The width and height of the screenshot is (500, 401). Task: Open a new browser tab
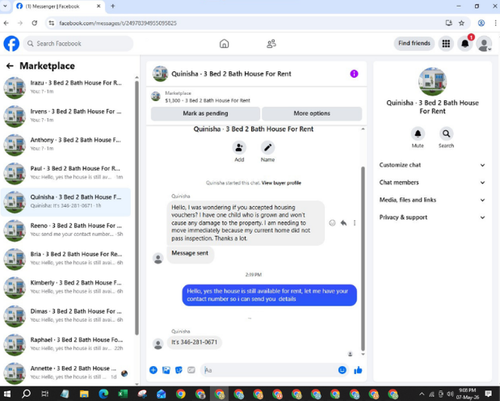coord(113,6)
